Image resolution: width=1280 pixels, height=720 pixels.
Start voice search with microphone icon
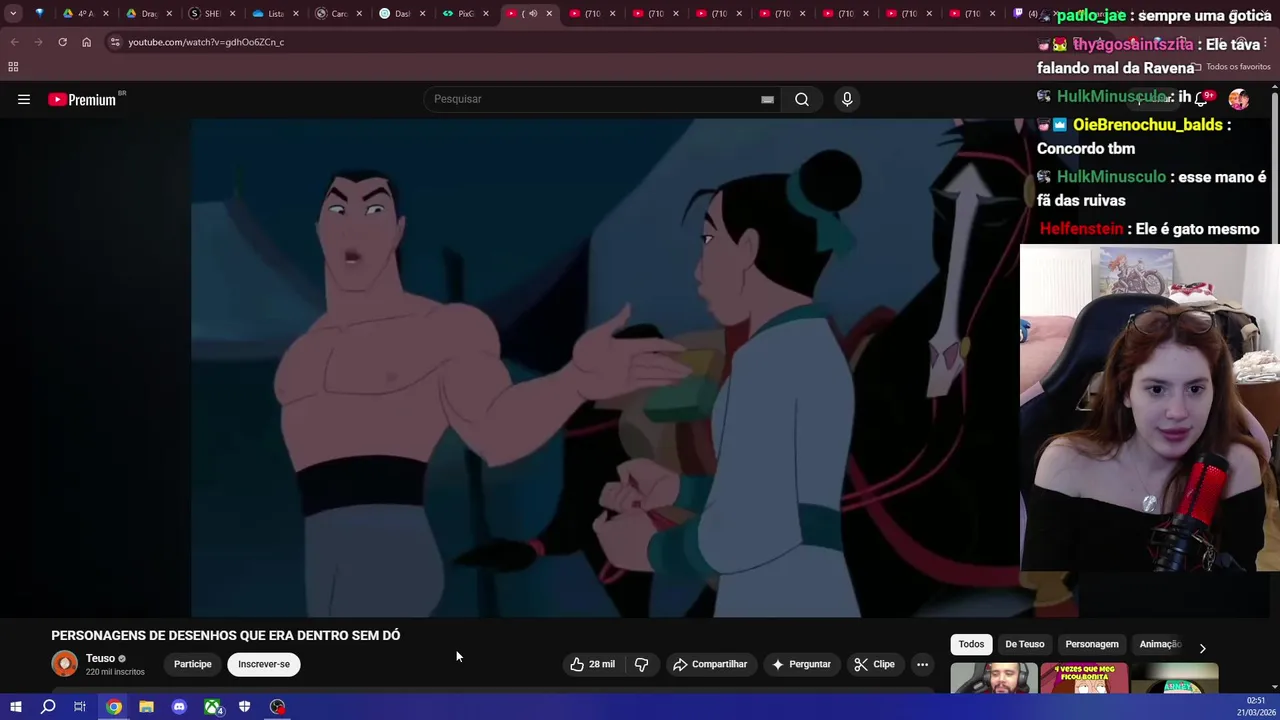click(x=847, y=99)
